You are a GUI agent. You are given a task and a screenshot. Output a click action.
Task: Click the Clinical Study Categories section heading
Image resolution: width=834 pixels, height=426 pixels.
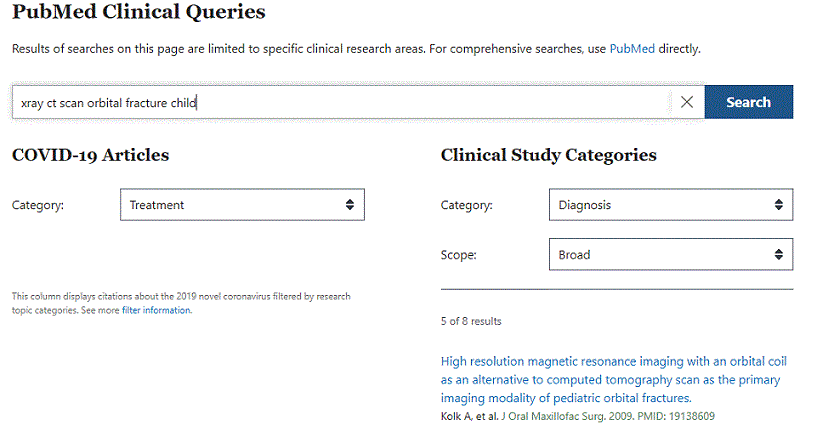coord(548,155)
